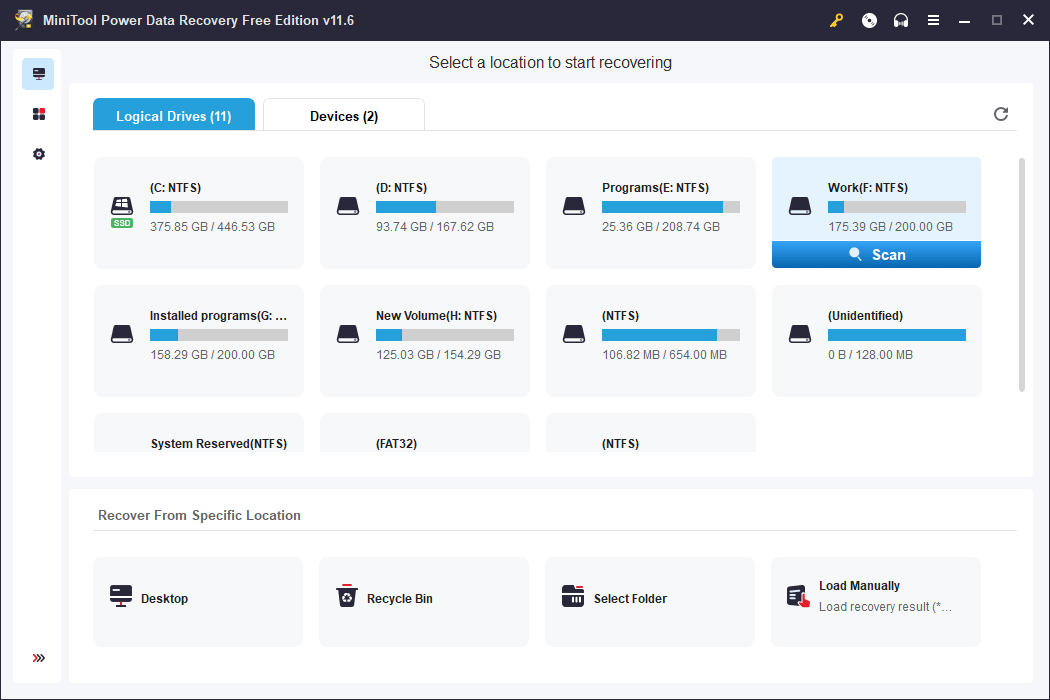
Task: Open the bootable media disc icon
Action: (869, 20)
